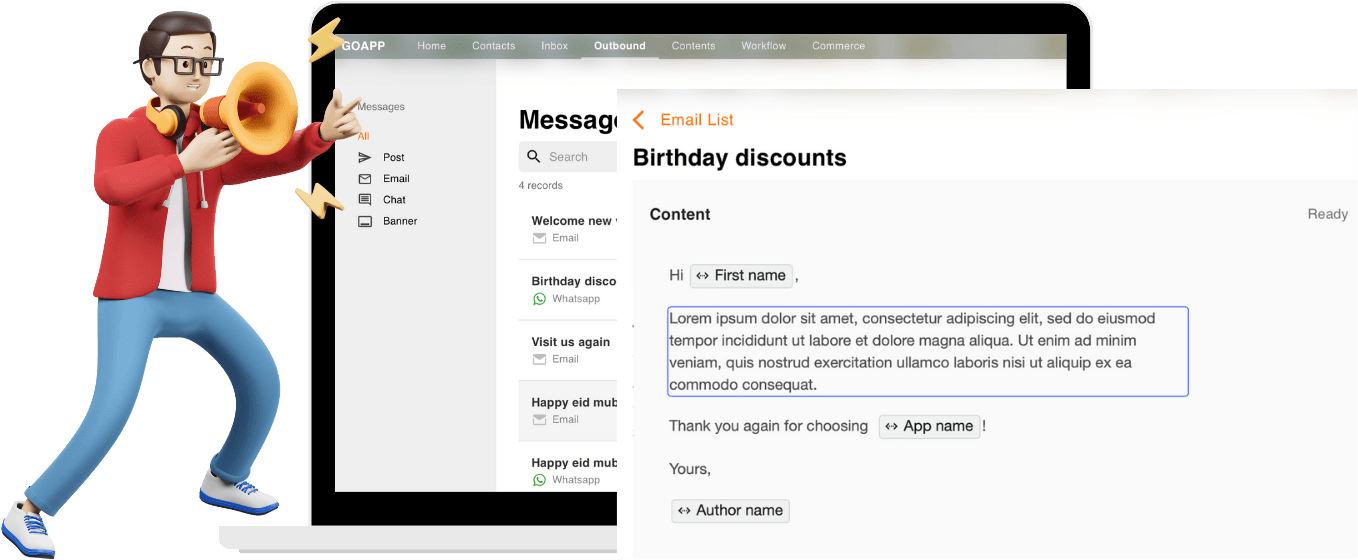Filter messages by Email in sidebar
Screen dimensions: 1358x560
396,179
